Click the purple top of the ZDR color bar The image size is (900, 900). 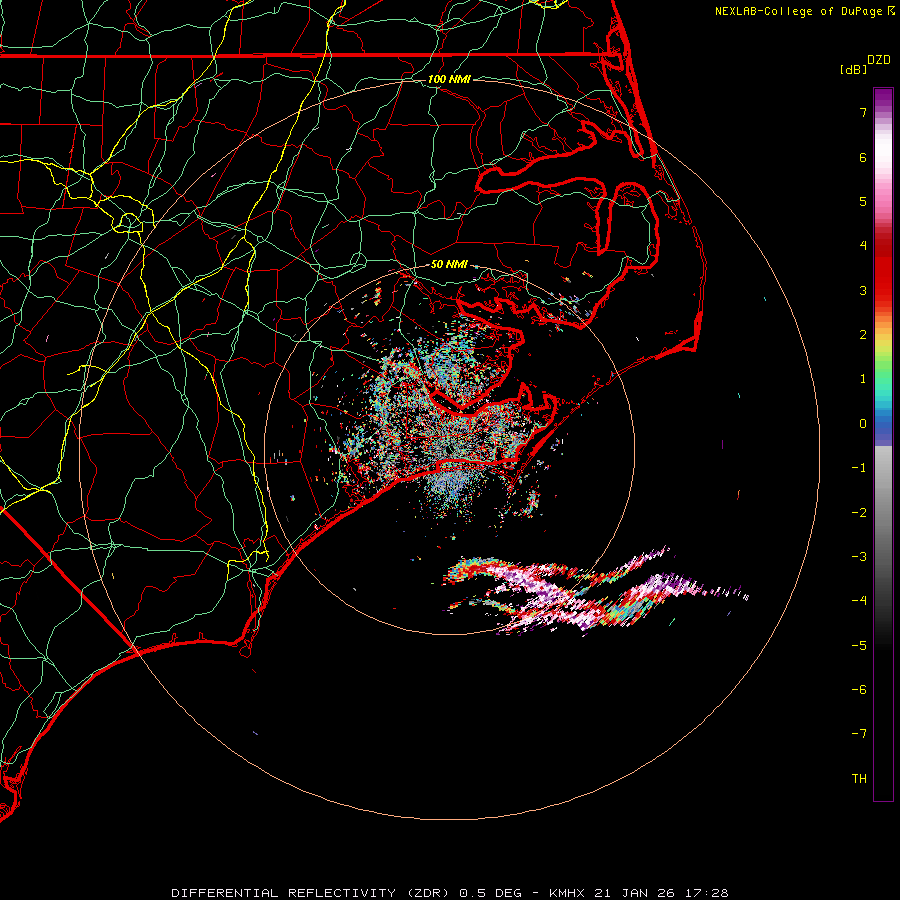(x=883, y=99)
